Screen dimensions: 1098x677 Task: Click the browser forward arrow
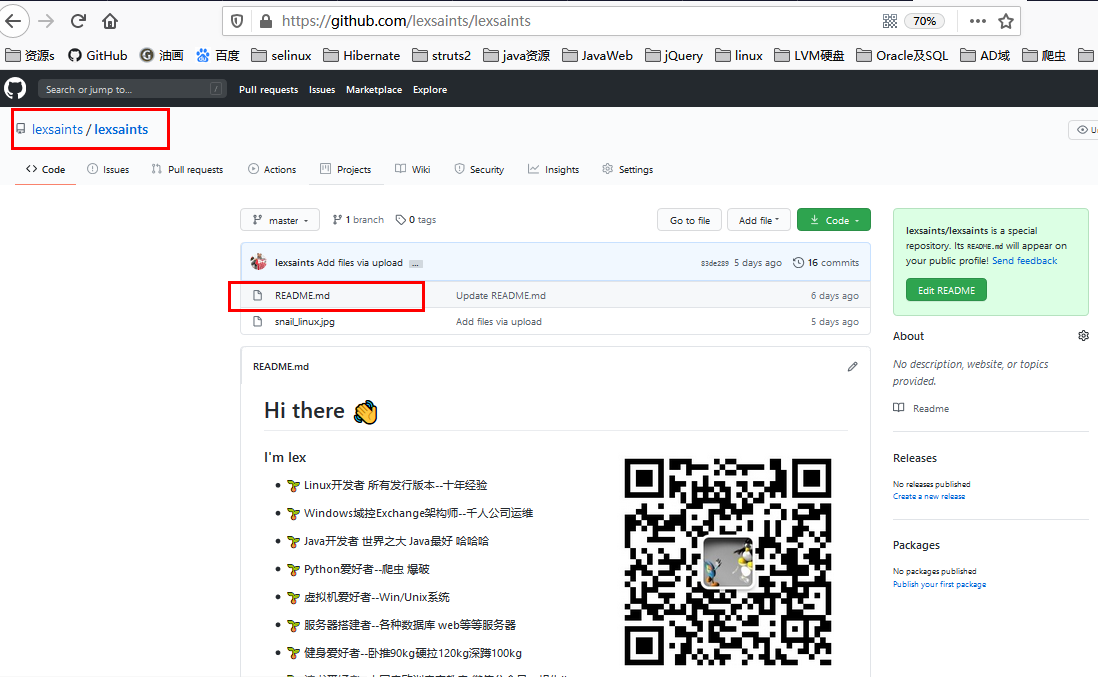coord(46,21)
